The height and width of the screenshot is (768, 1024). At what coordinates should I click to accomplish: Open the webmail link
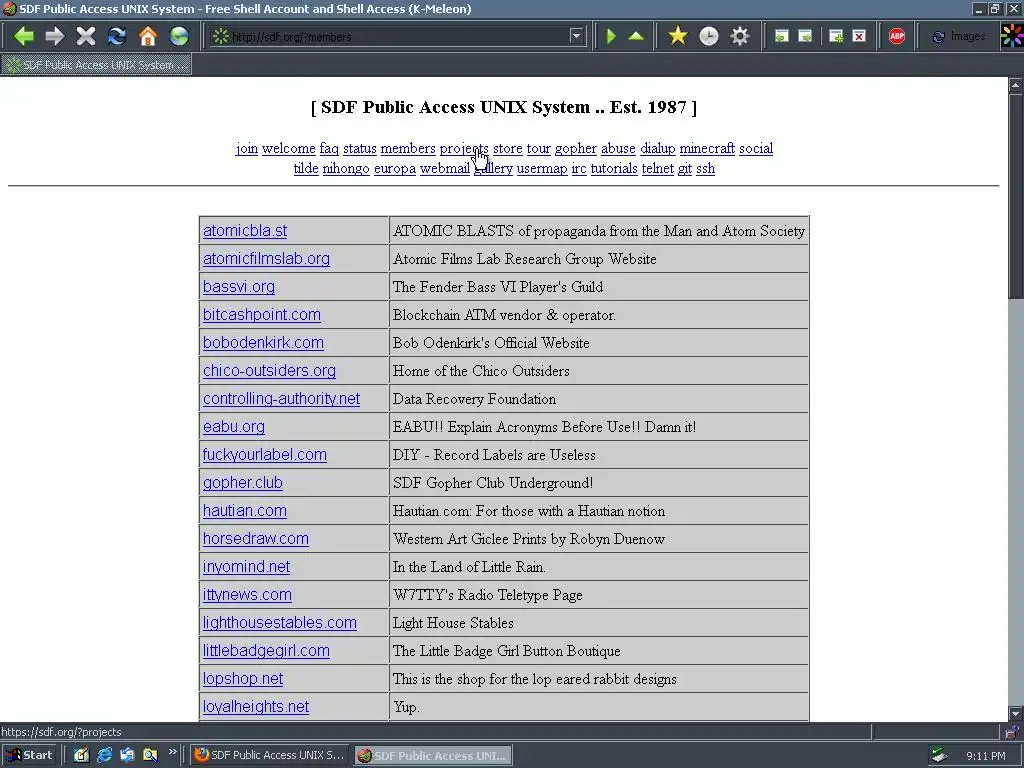click(445, 168)
